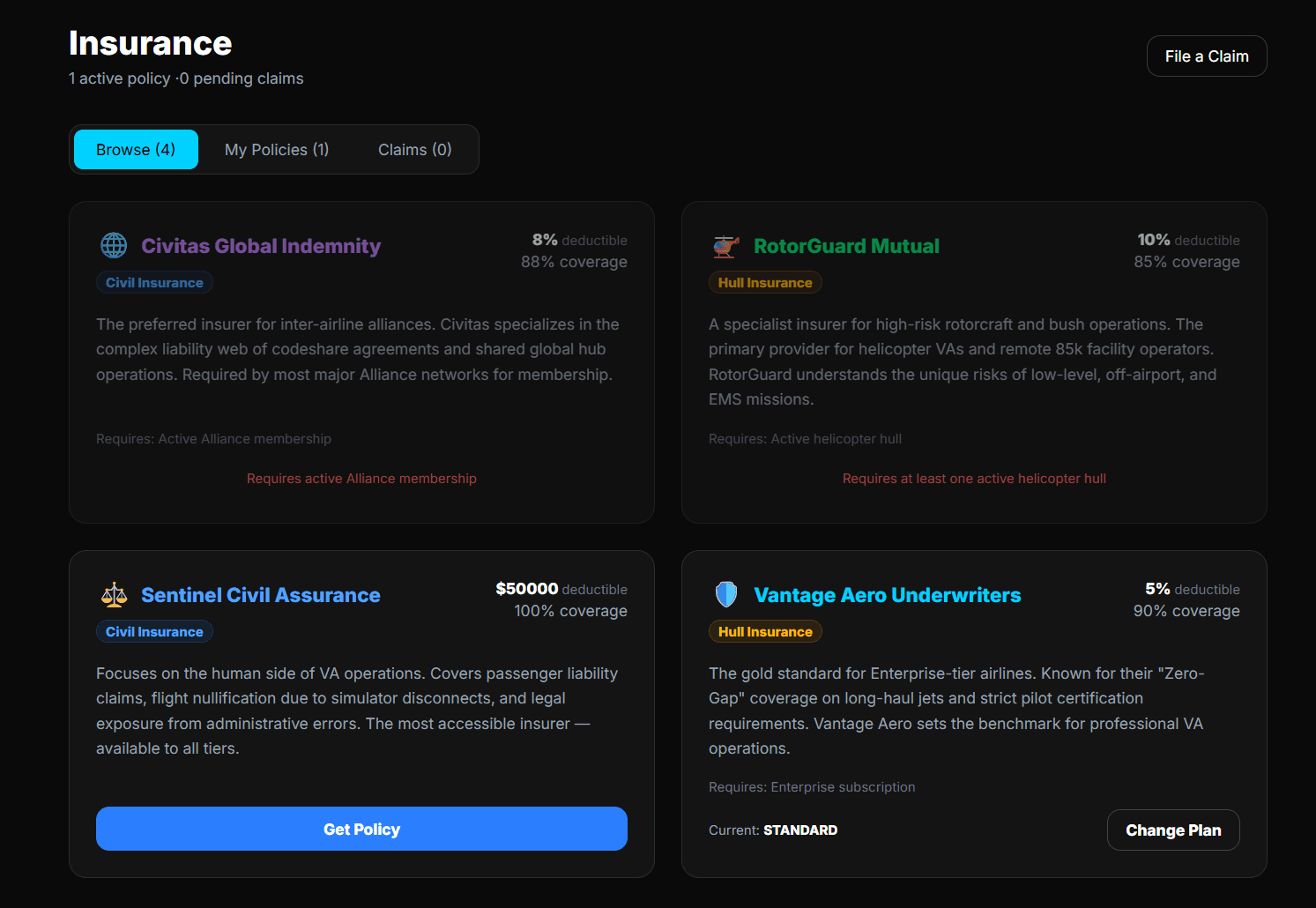Get the Sentinel Civil Assurance policy

coord(361,829)
